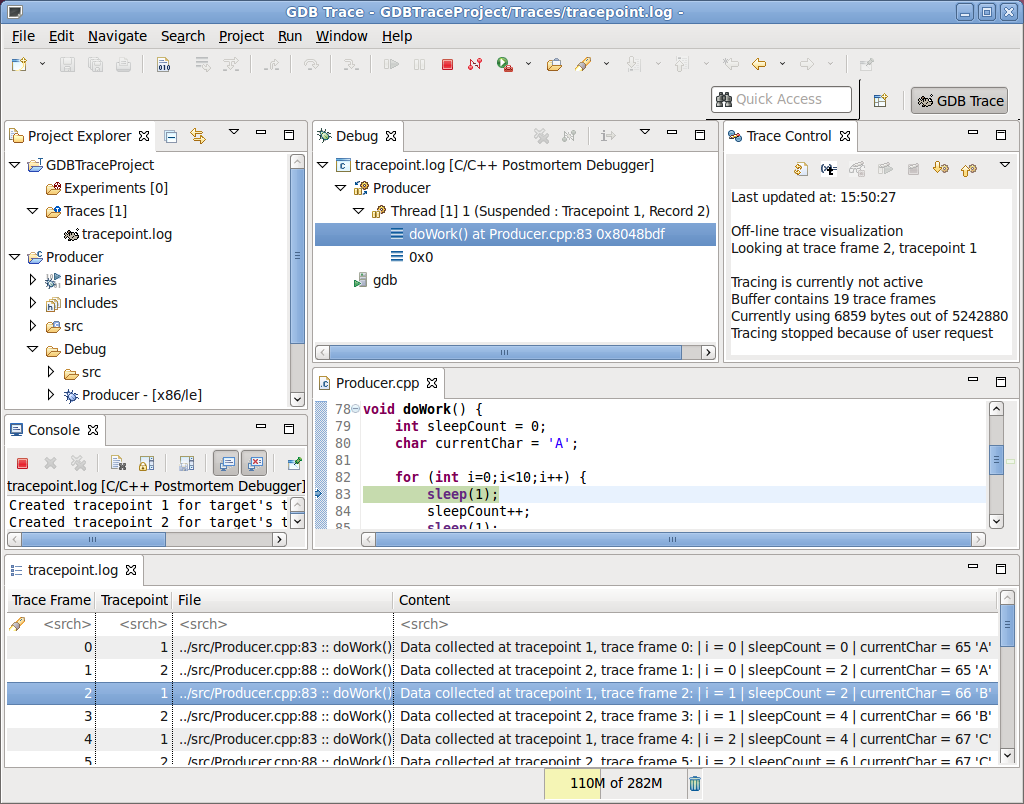Click the garbage collector trash icon
Viewport: 1024px width, 804px height.
pyautogui.click(x=695, y=783)
